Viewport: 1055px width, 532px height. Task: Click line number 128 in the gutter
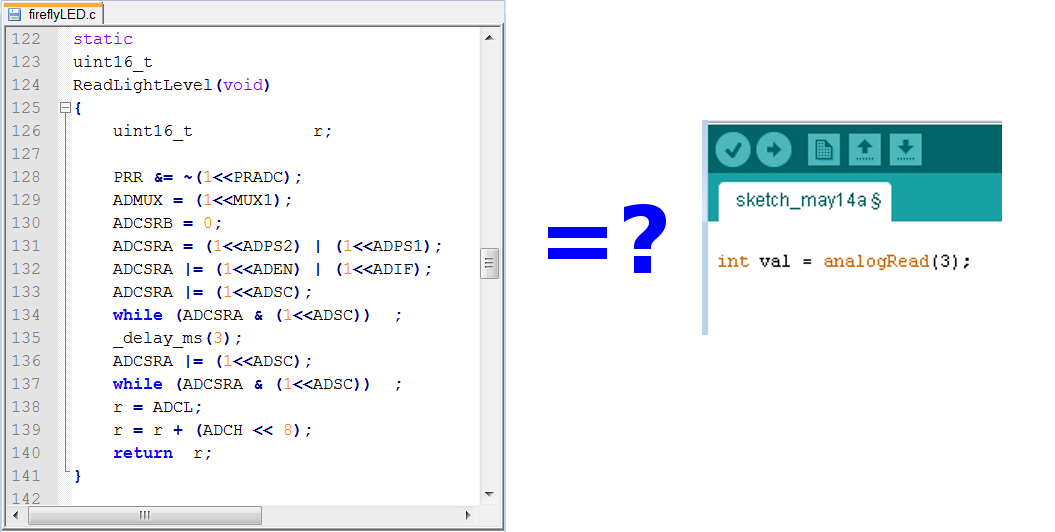pyautogui.click(x=26, y=177)
